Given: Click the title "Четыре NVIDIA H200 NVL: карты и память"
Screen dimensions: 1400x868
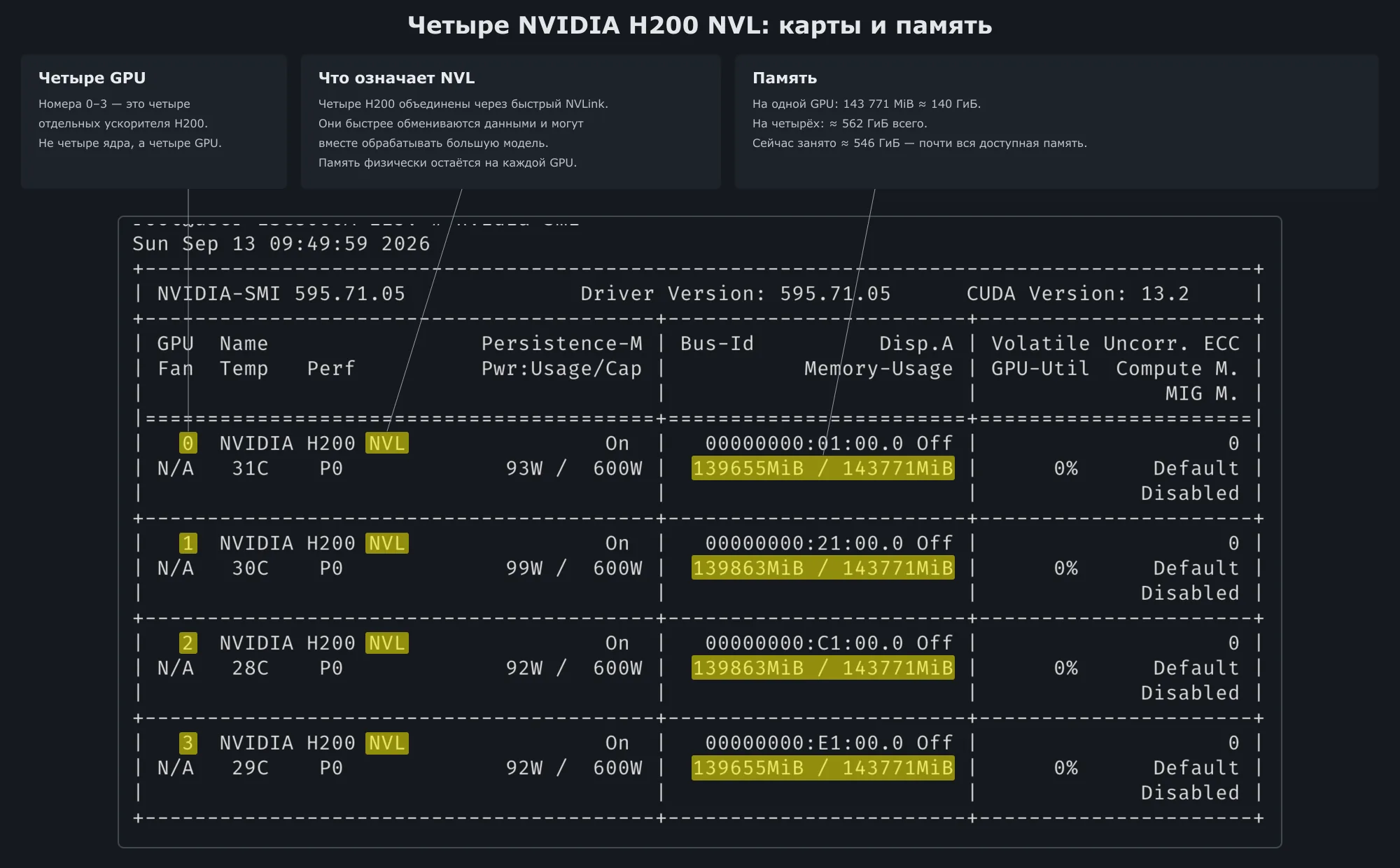Looking at the screenshot, I should pyautogui.click(x=699, y=25).
